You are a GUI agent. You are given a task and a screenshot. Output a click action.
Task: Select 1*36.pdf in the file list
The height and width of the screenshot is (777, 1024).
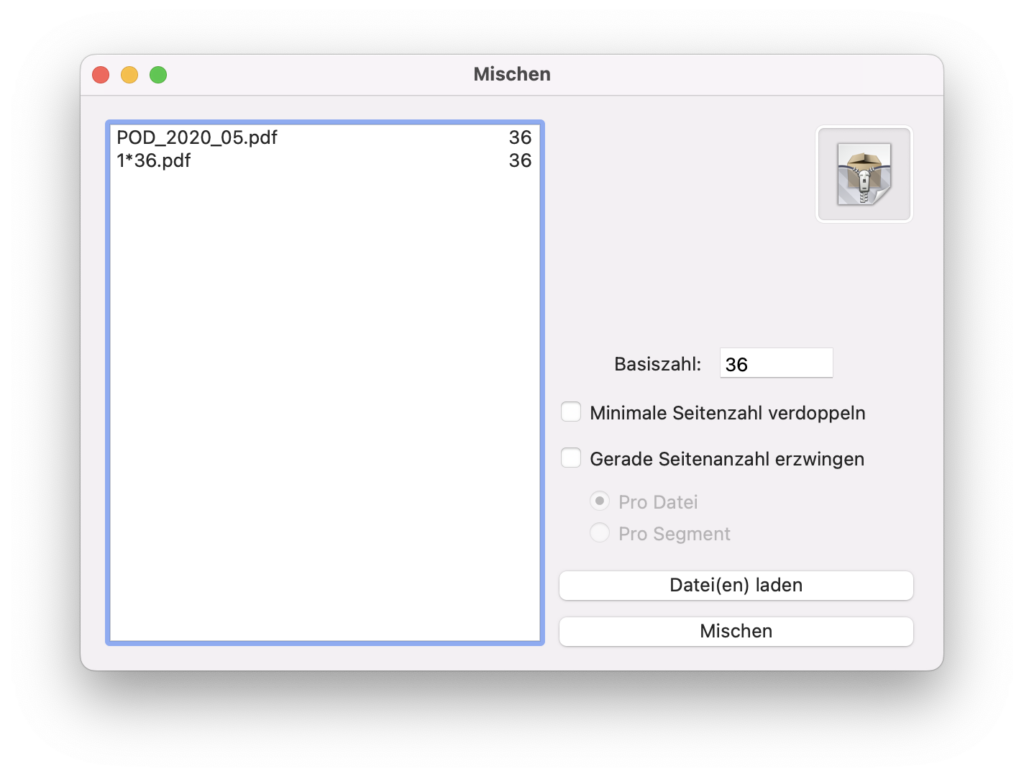324,160
